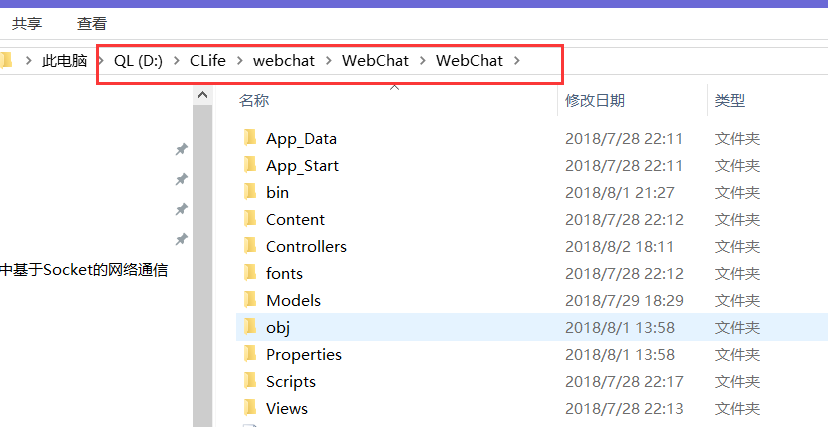Click the App_Start folder name
Image resolution: width=828 pixels, height=427 pixels.
[303, 166]
